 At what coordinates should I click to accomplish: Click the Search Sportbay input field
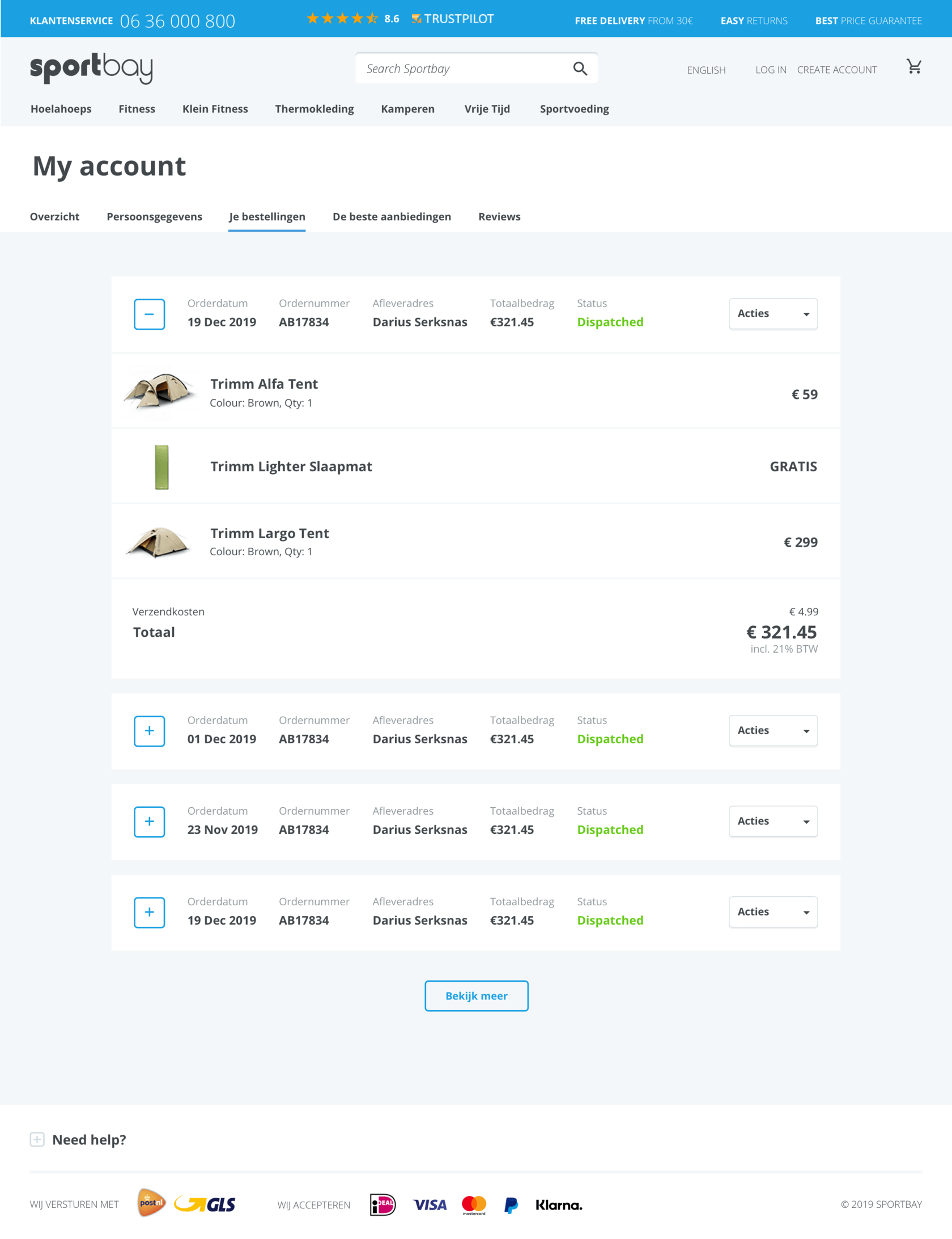[x=465, y=69]
